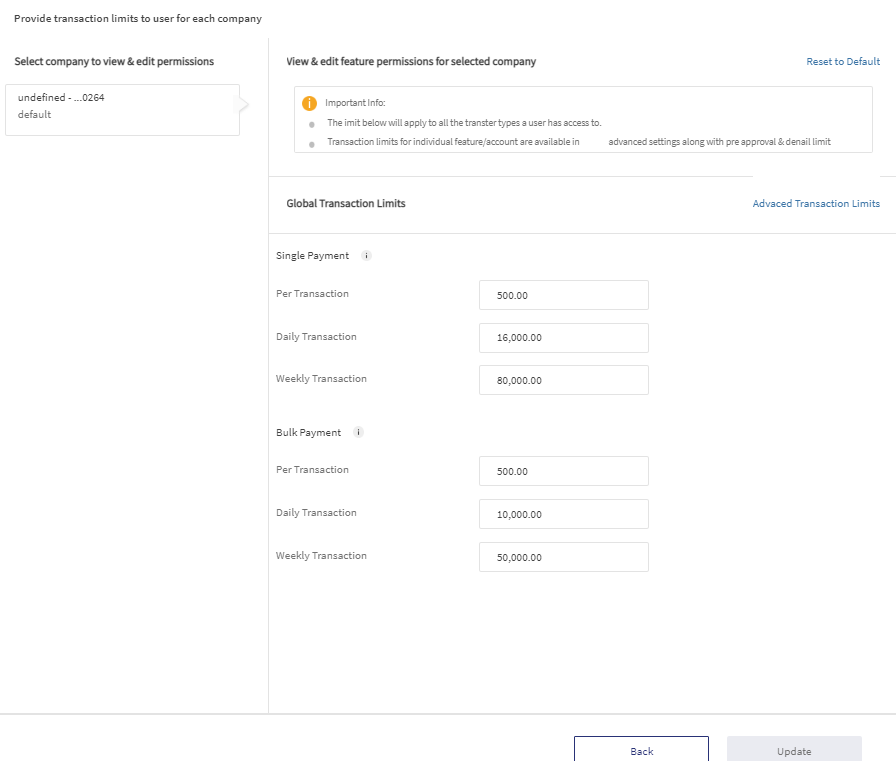This screenshot has height=761, width=896.
Task: Select the undefined ...0264 company card
Action: 122,110
